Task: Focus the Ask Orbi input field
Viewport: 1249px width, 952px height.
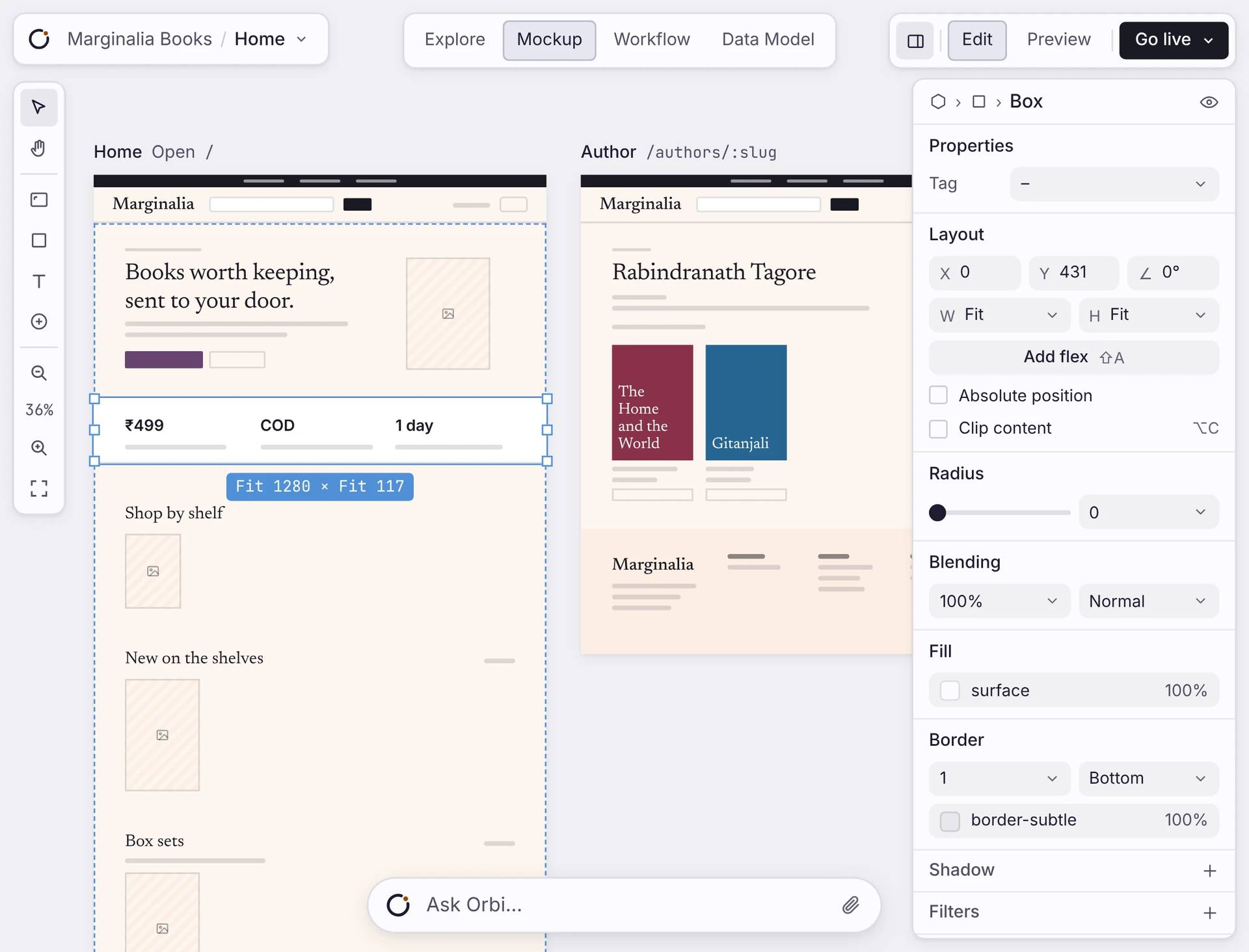Action: 624,905
